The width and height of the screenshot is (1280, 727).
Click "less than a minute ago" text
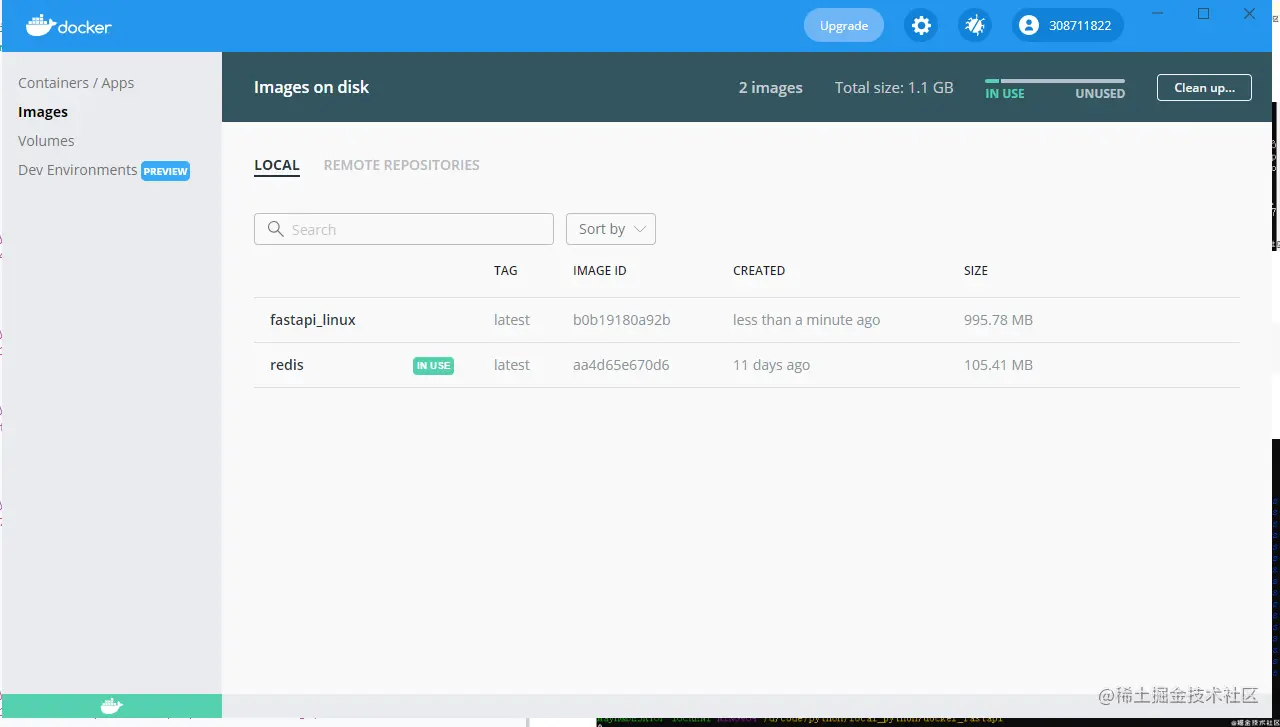807,320
